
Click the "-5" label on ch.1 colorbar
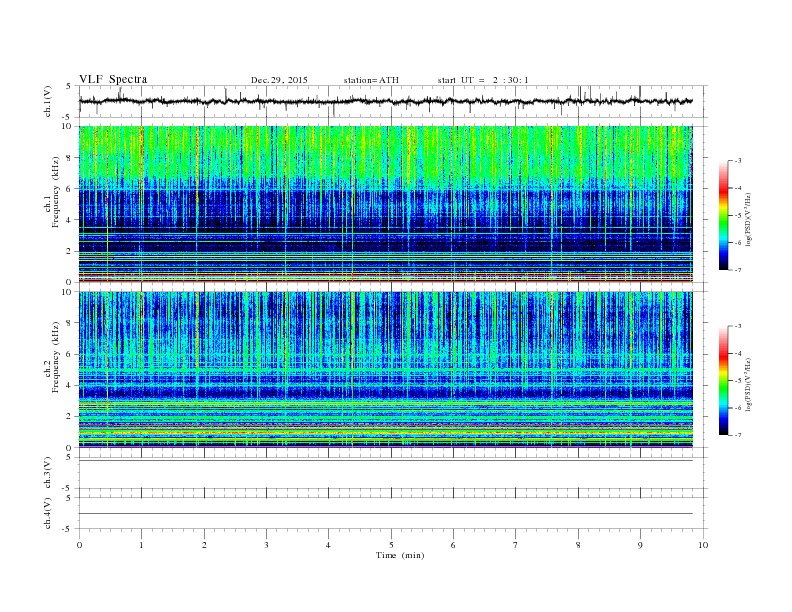[738, 216]
